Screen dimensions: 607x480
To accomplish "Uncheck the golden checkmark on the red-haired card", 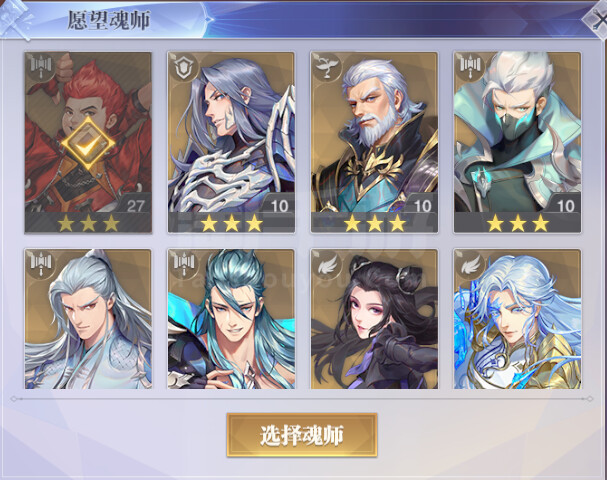I will (88, 144).
